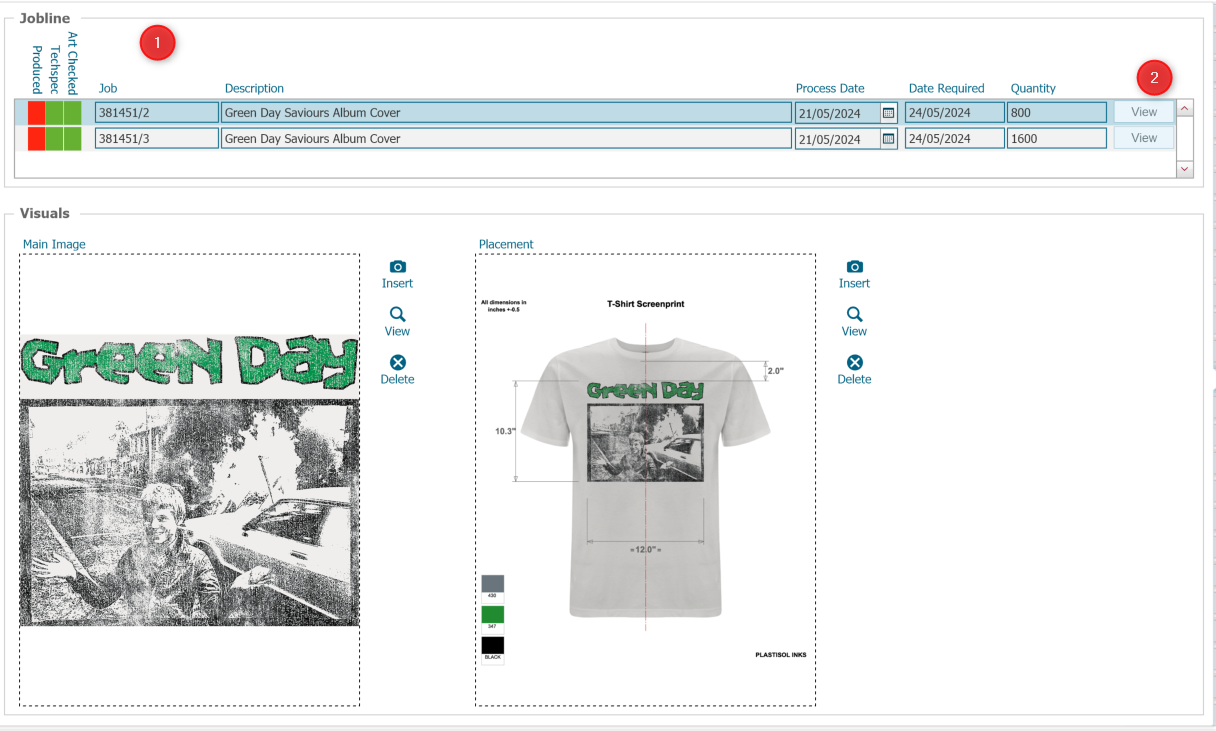This screenshot has width=1216, height=731.
Task: Click Date Required field for job 381451/3
Action: [955, 138]
